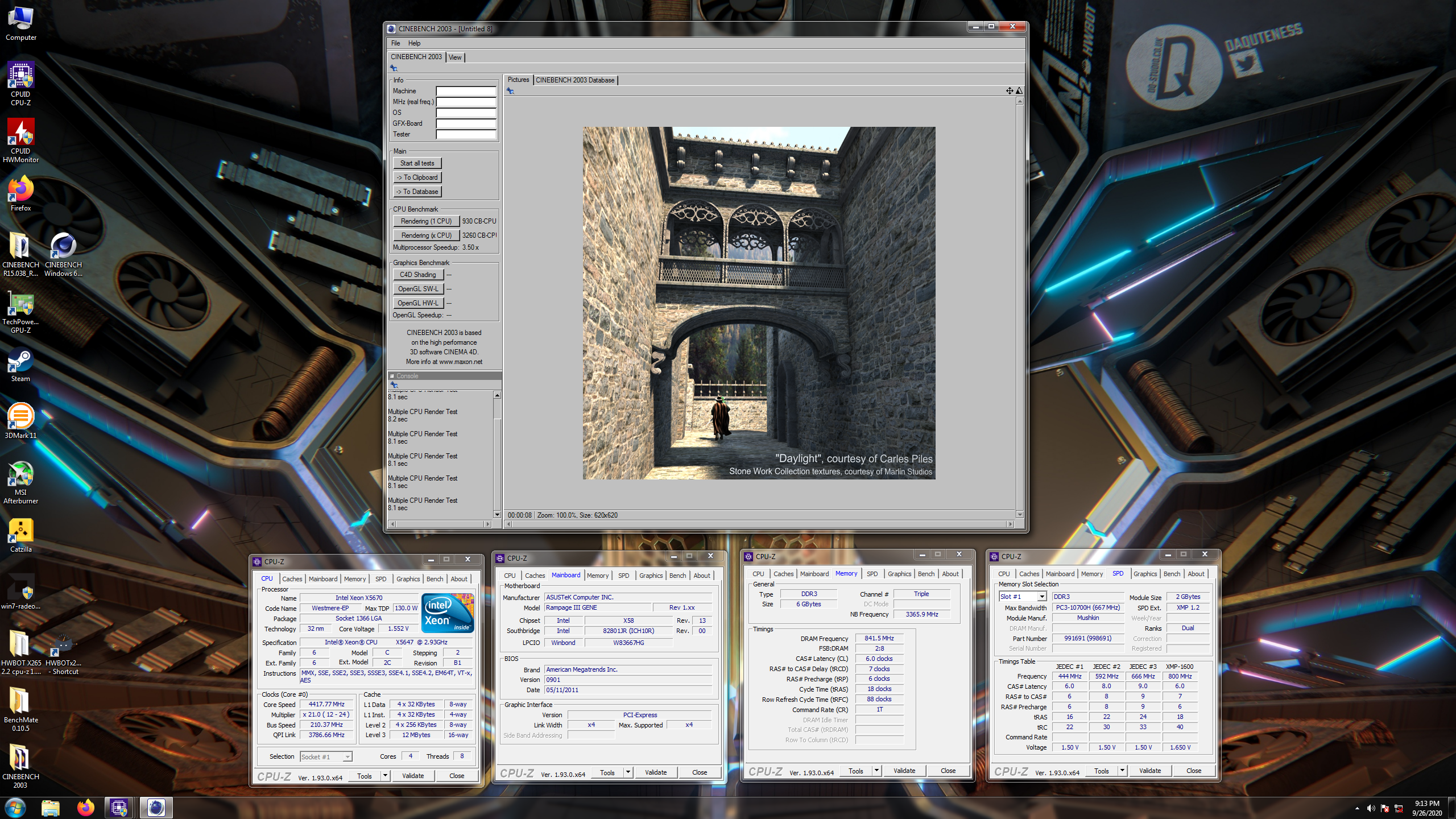
Task: Run the C4D Shading test
Action: pos(418,275)
